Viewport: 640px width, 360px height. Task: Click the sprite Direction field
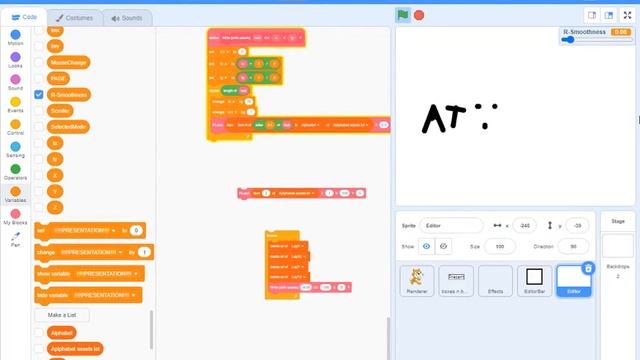[x=573, y=247]
